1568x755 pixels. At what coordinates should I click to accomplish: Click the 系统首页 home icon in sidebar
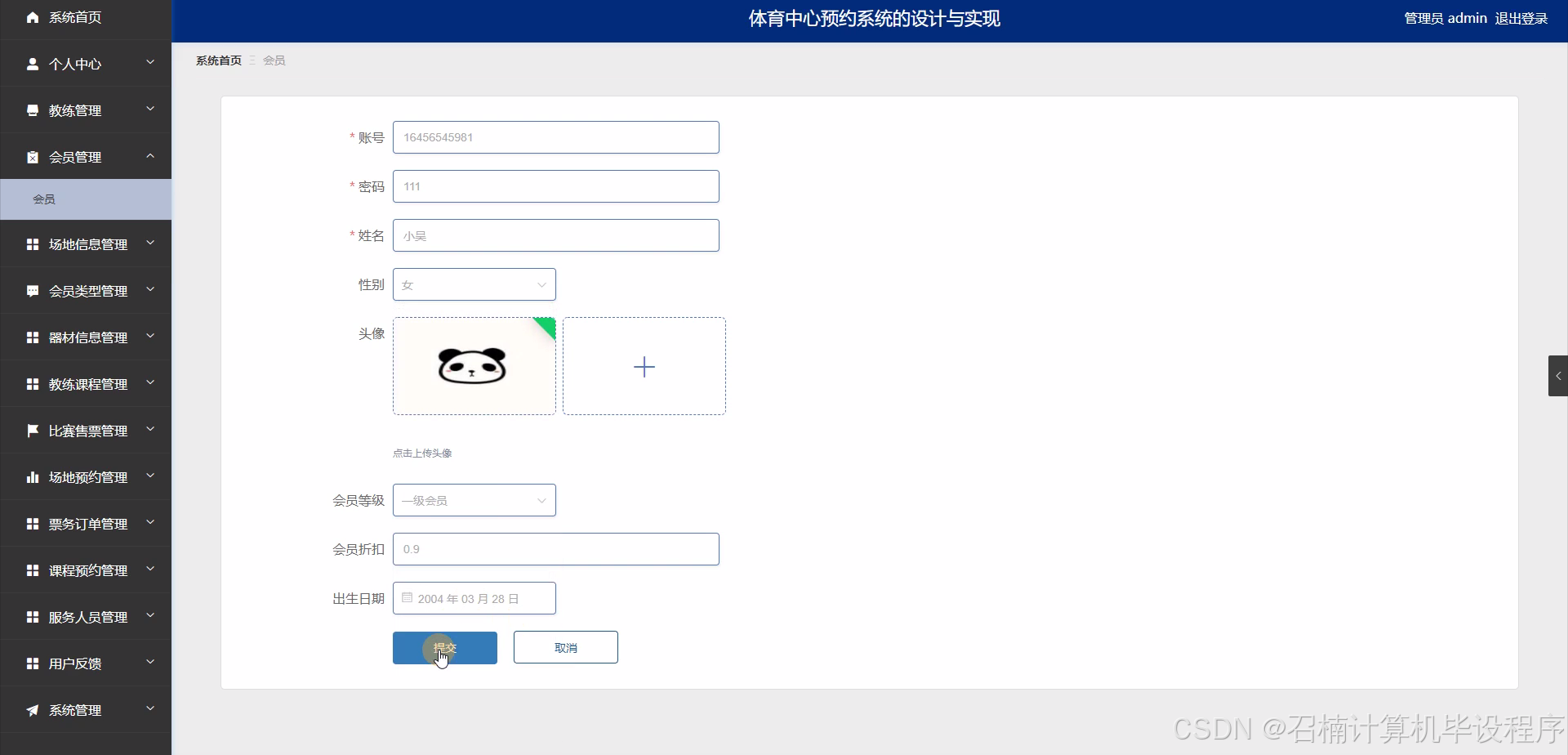click(x=32, y=16)
